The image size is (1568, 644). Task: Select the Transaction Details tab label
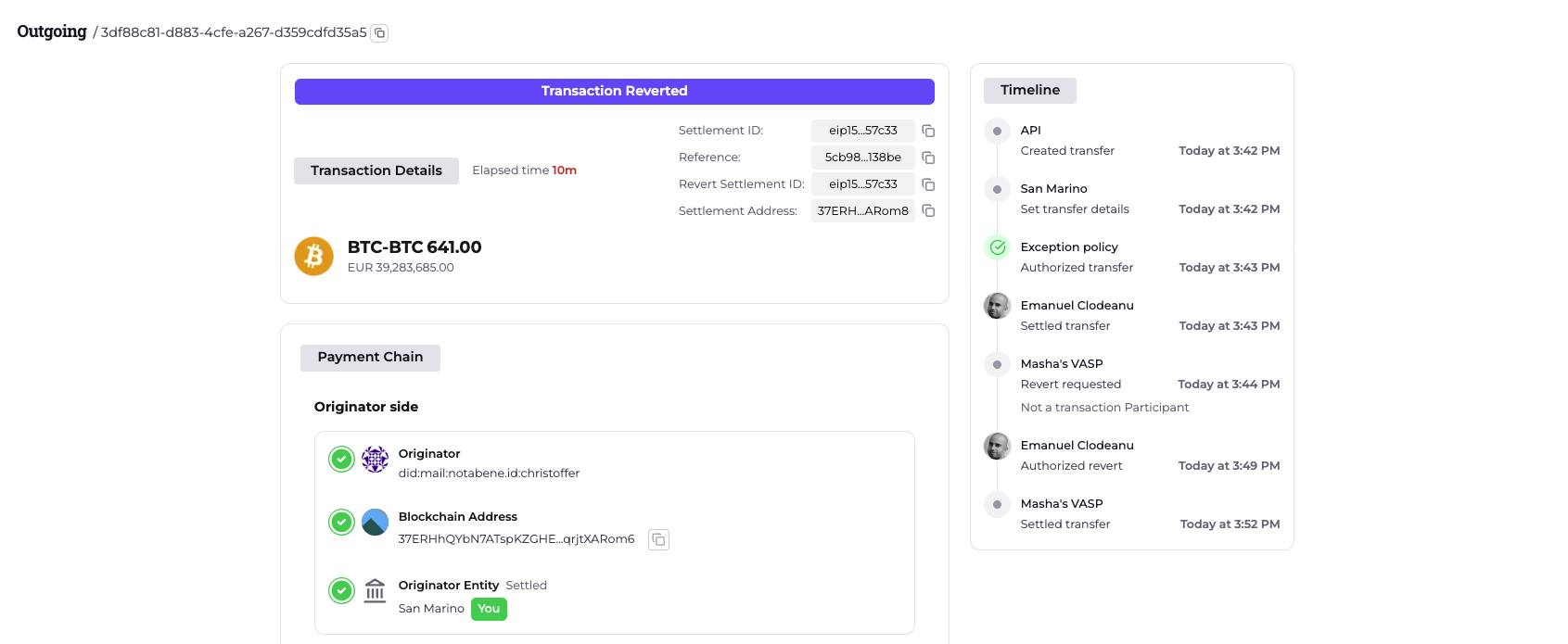pos(376,170)
